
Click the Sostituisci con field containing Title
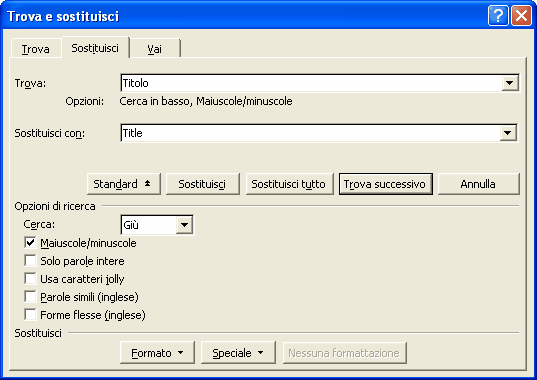[x=310, y=133]
